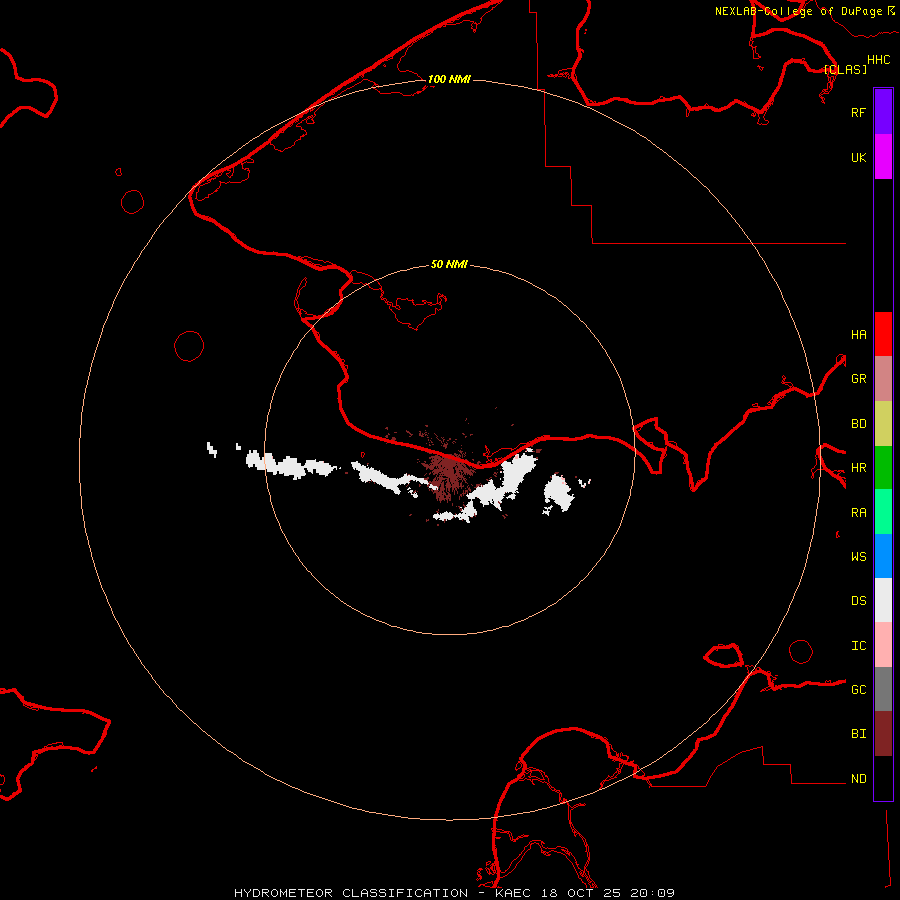The width and height of the screenshot is (900, 900).
Task: Click the [CLAS] legend unit label
Action: point(844,70)
